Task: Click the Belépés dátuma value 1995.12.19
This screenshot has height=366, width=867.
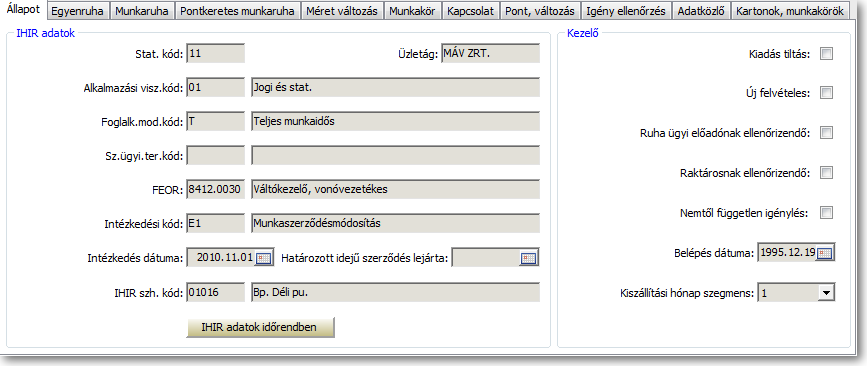Action: 788,253
